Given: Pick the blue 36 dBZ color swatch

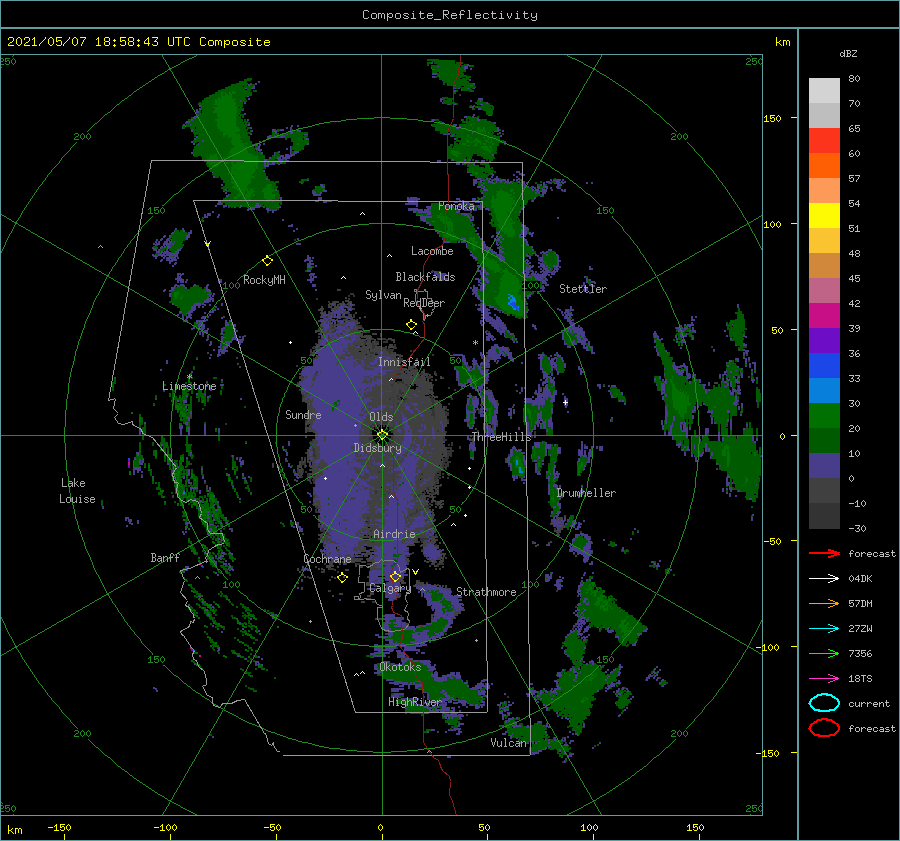Looking at the screenshot, I should pyautogui.click(x=824, y=365).
